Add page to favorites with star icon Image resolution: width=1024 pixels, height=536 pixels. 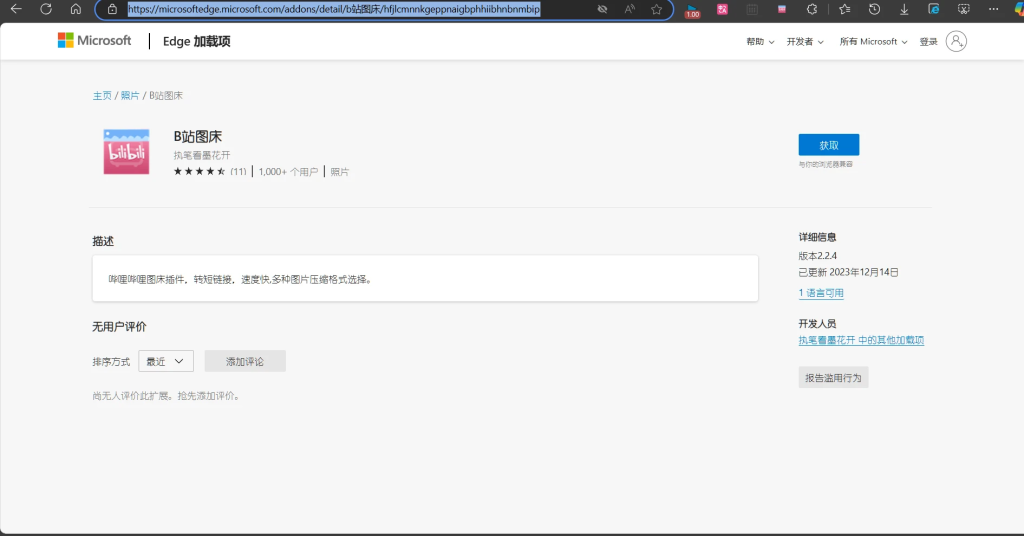pos(656,9)
